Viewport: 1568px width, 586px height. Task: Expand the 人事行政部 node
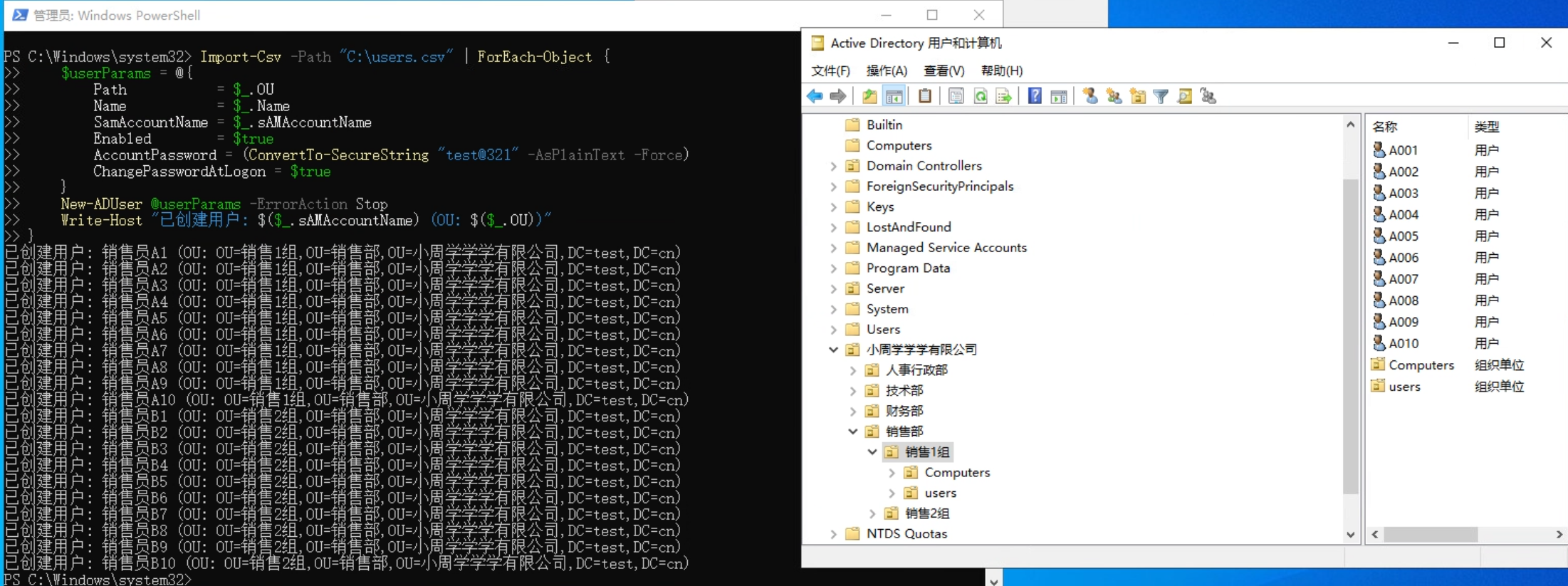(x=853, y=370)
